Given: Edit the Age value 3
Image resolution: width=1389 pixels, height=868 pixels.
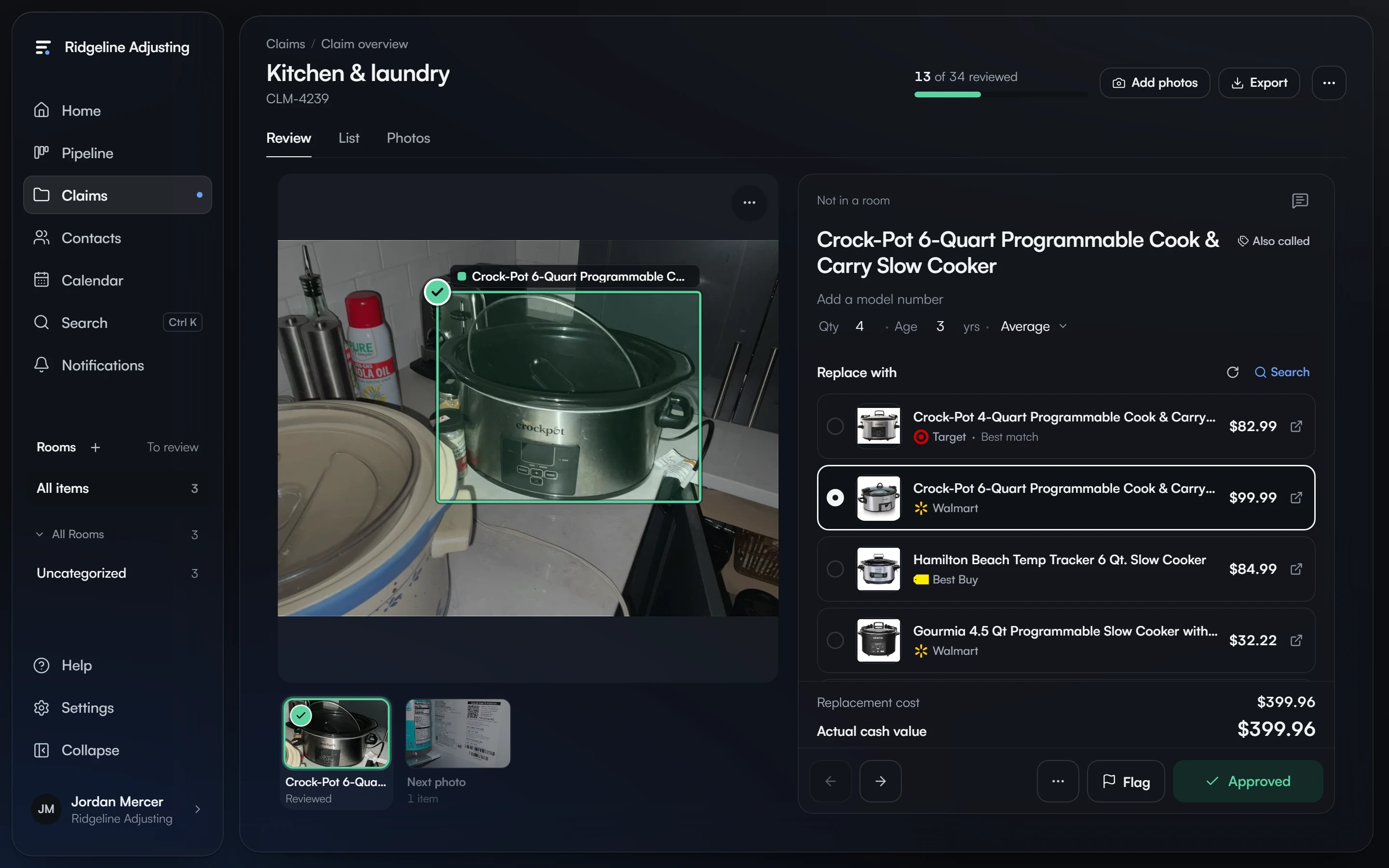Looking at the screenshot, I should (940, 326).
